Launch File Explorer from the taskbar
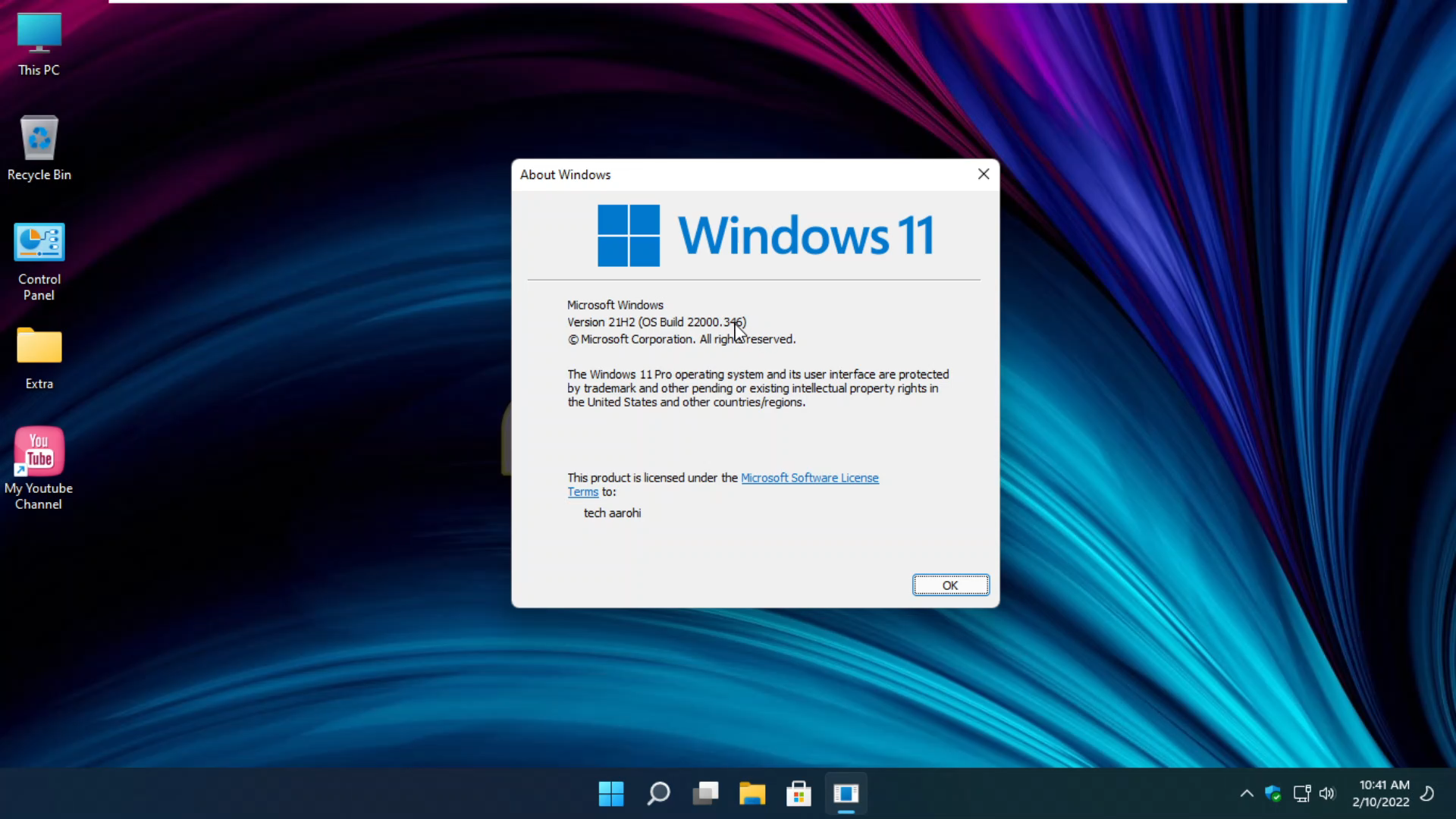This screenshot has width=1456, height=819. point(752,794)
